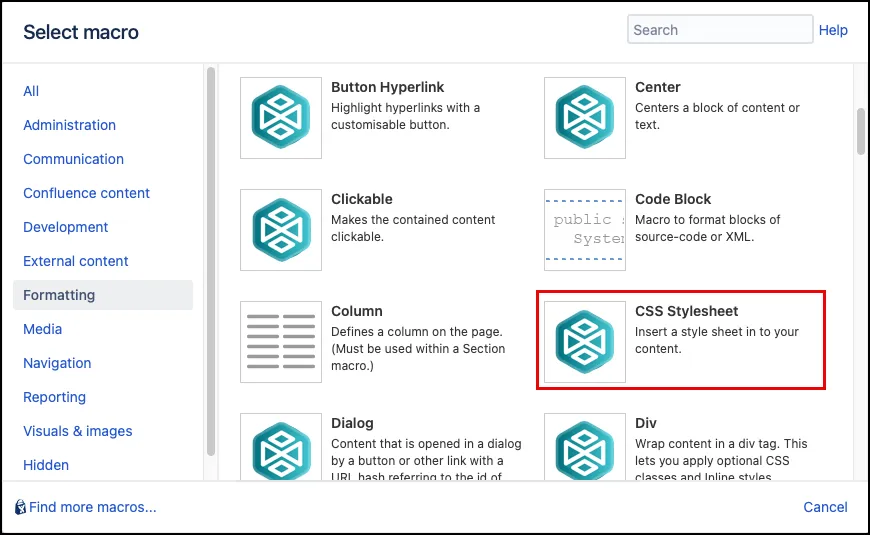
Task: Open the Navigation category
Action: click(x=57, y=363)
